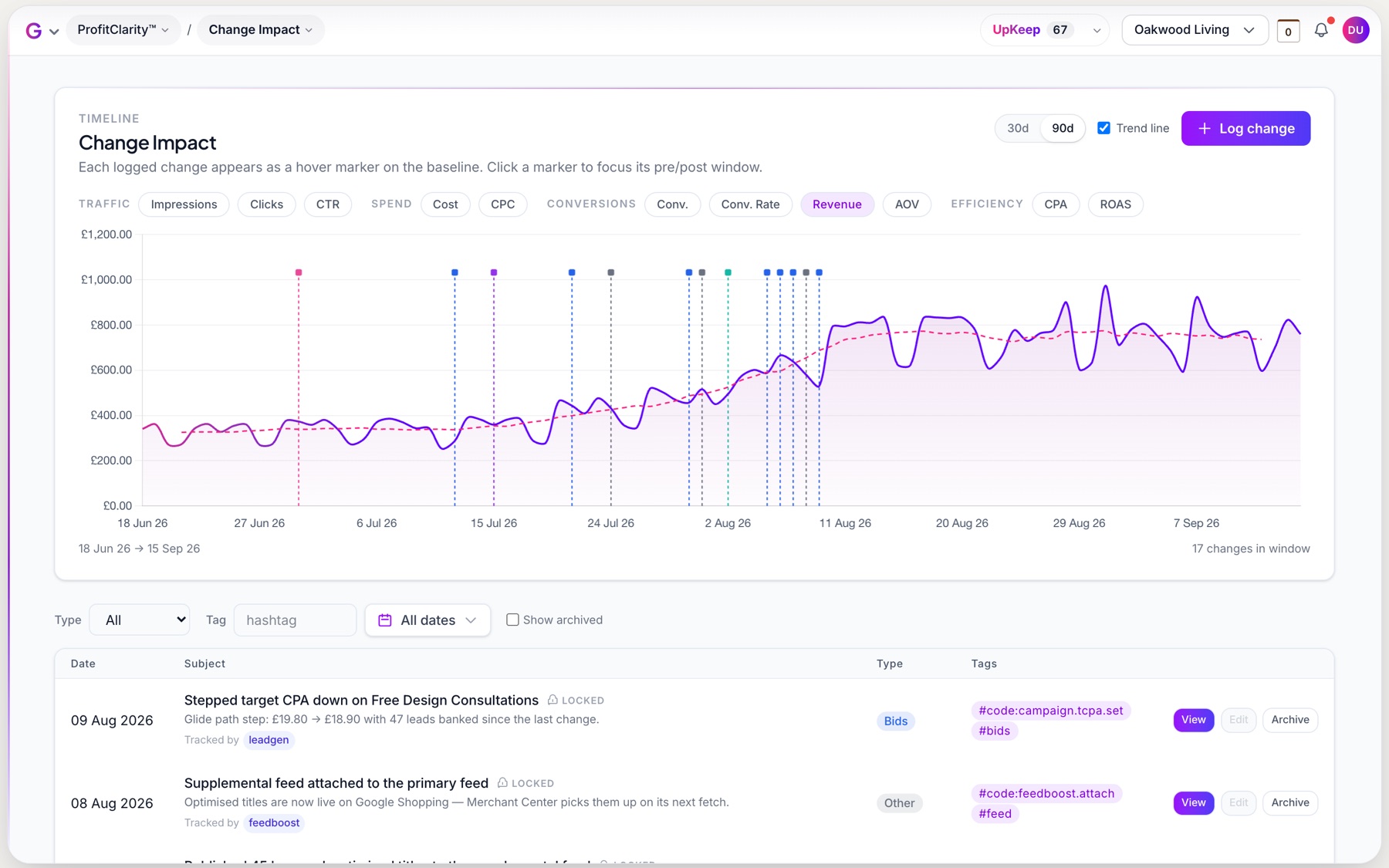Toggle the Trend line checkbox
Viewport: 1389px width, 868px height.
click(1104, 128)
